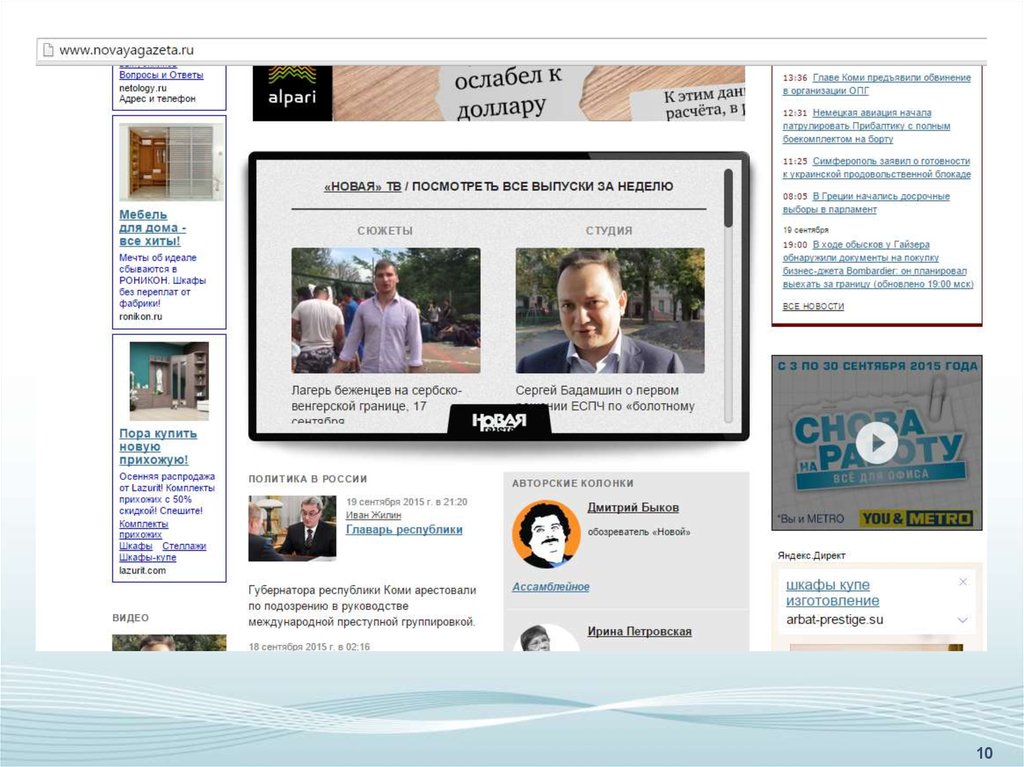The width and height of the screenshot is (1024, 767).
Task: Click the netology.ru ad address
Action: coord(142,88)
